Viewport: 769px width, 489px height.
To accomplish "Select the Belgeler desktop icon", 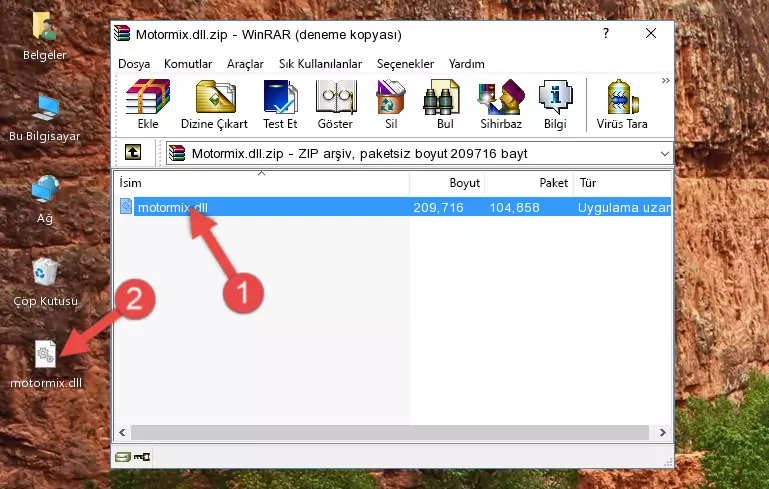I will pyautogui.click(x=45, y=36).
